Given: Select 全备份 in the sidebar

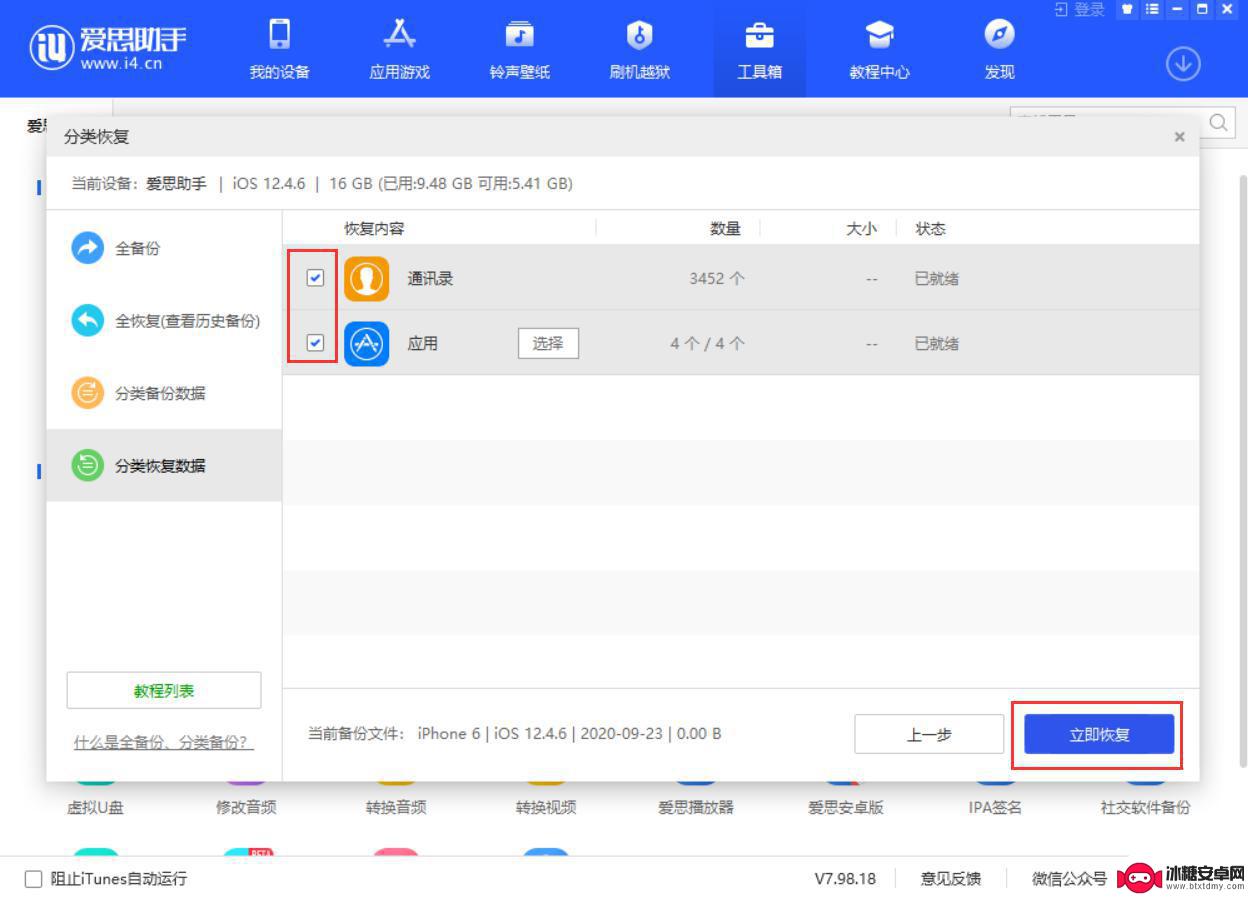Looking at the screenshot, I should 164,248.
